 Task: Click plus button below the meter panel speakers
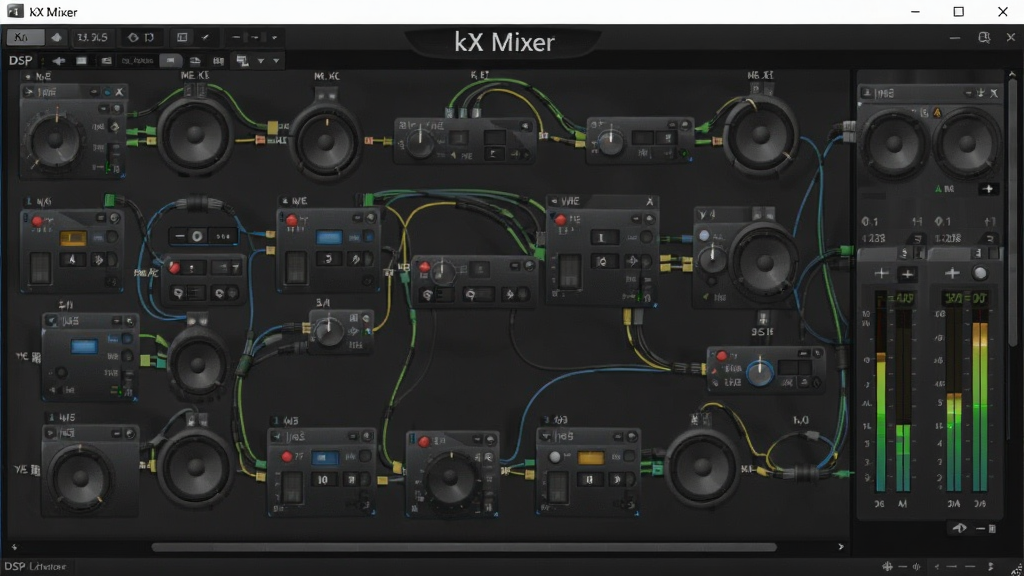(988, 189)
